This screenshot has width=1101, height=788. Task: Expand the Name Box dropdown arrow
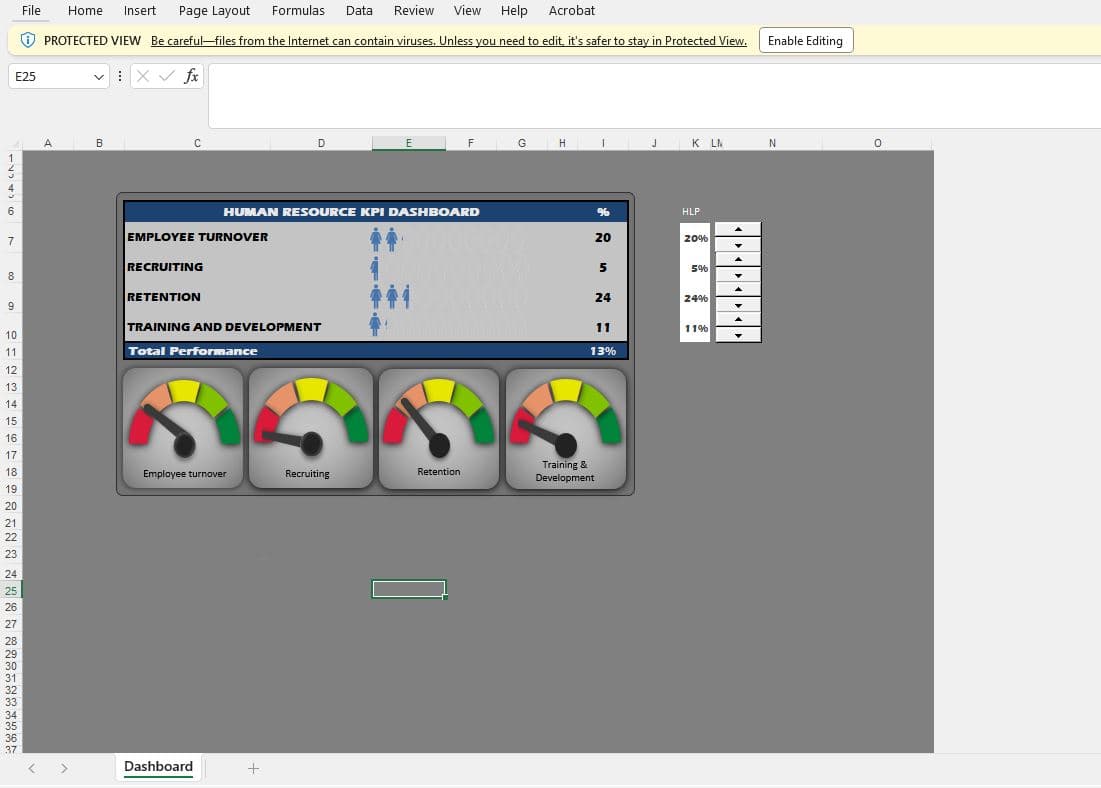click(98, 77)
